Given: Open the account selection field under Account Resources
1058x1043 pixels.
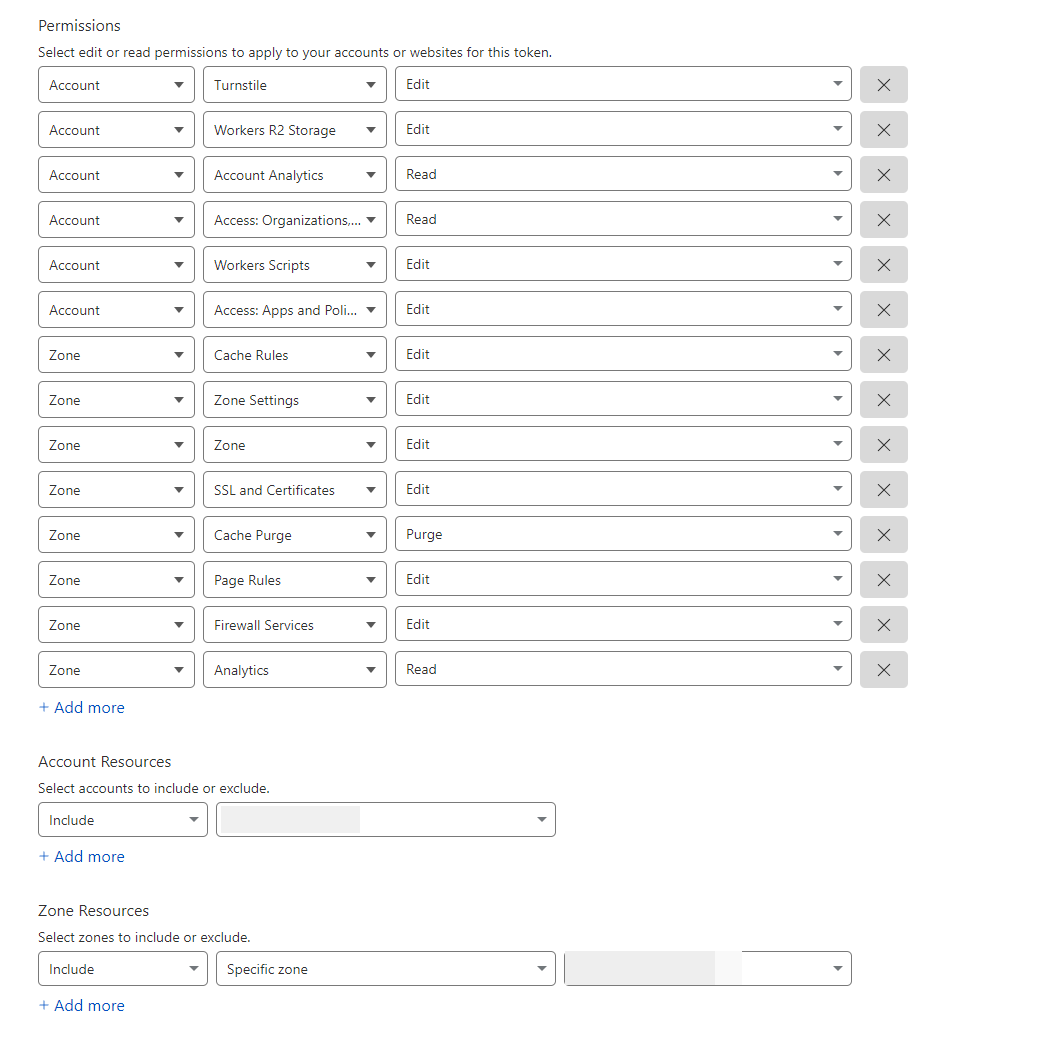Looking at the screenshot, I should click(385, 819).
